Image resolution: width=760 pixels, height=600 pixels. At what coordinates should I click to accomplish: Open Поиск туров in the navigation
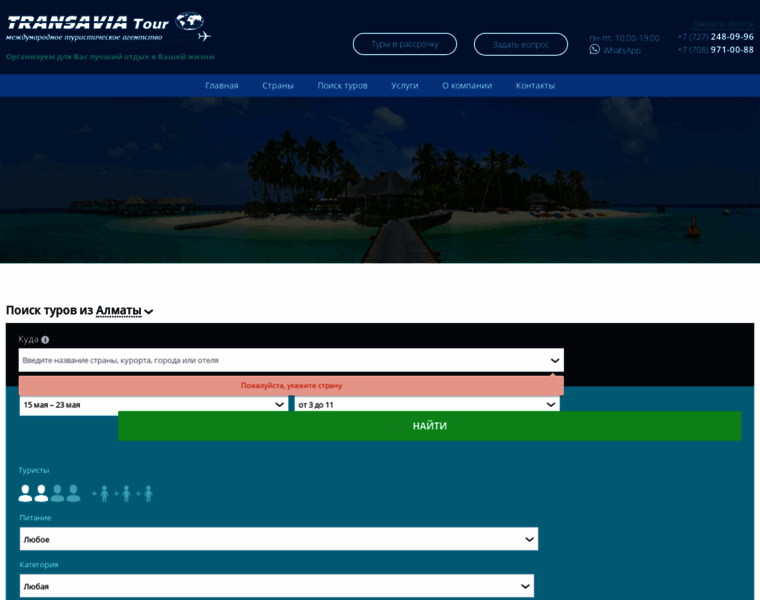click(x=342, y=85)
